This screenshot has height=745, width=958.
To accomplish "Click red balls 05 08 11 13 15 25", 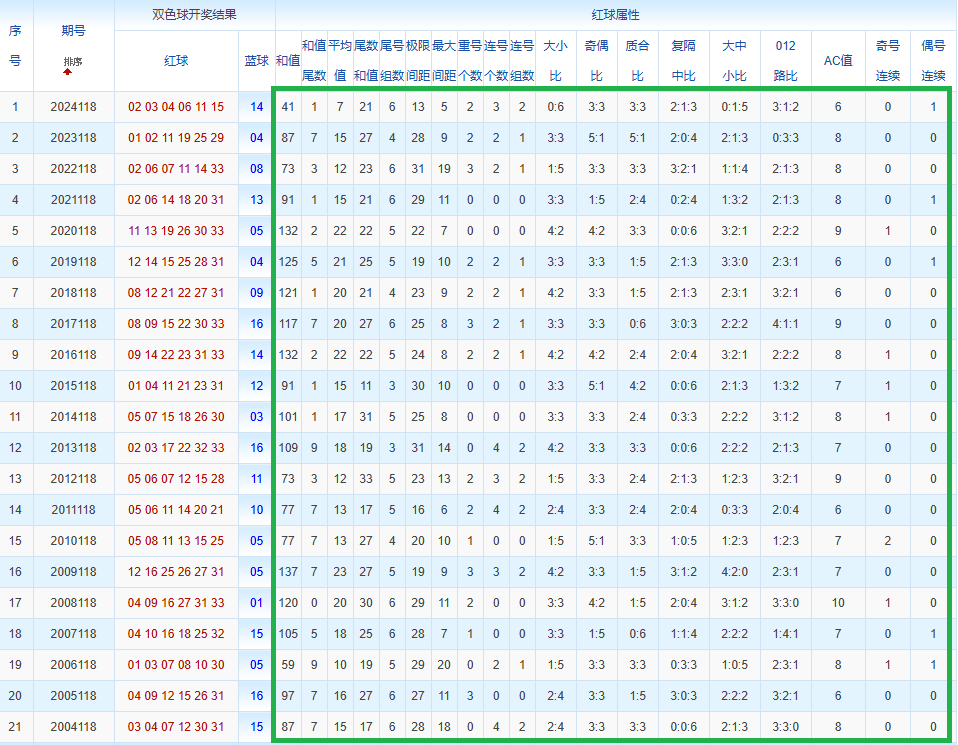I will (x=176, y=541).
